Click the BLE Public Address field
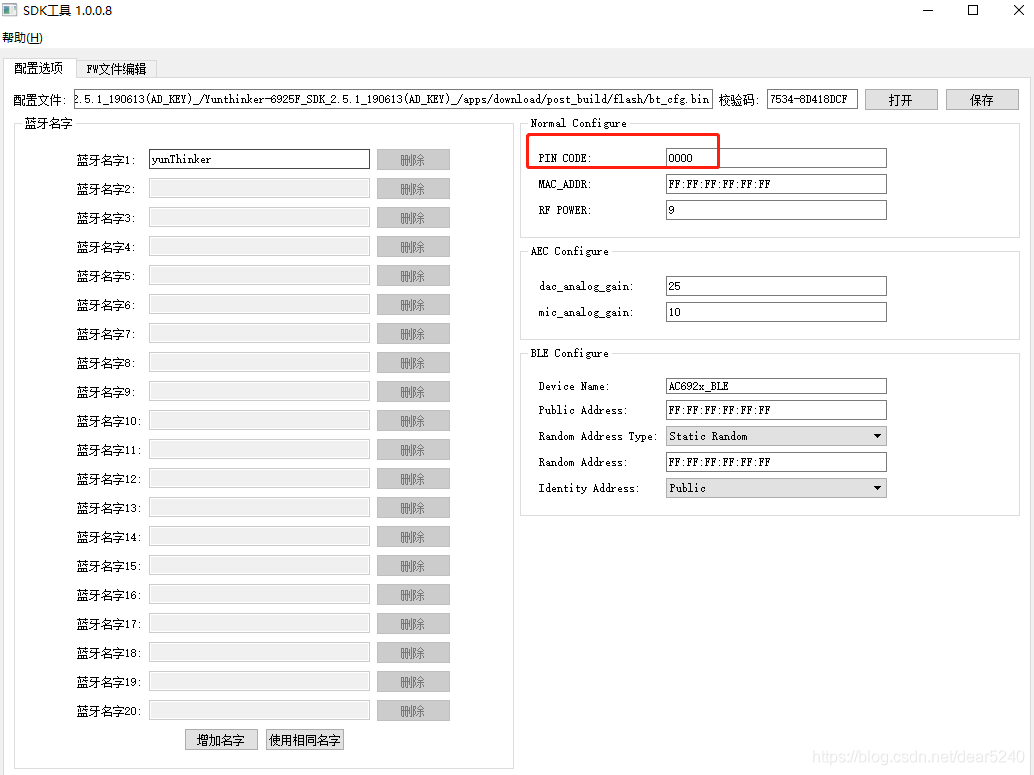Screen dimensions: 1034x775 point(776,410)
